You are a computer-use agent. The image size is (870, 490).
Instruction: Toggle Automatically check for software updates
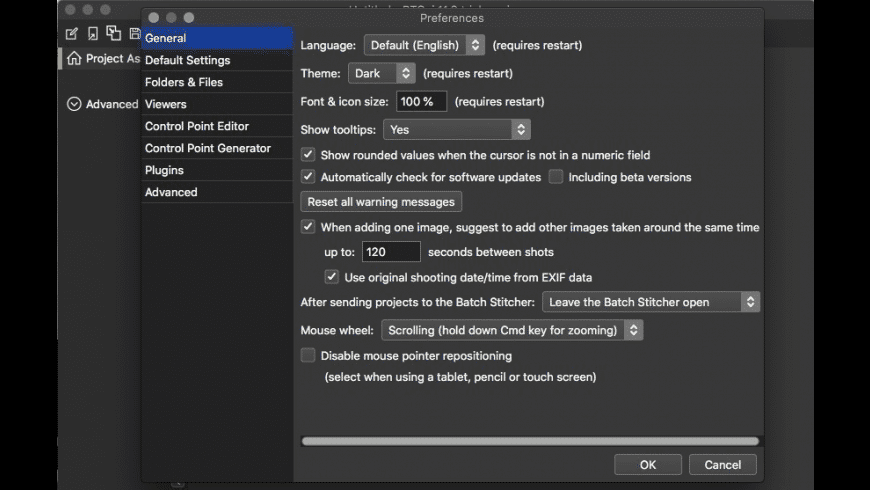point(308,177)
